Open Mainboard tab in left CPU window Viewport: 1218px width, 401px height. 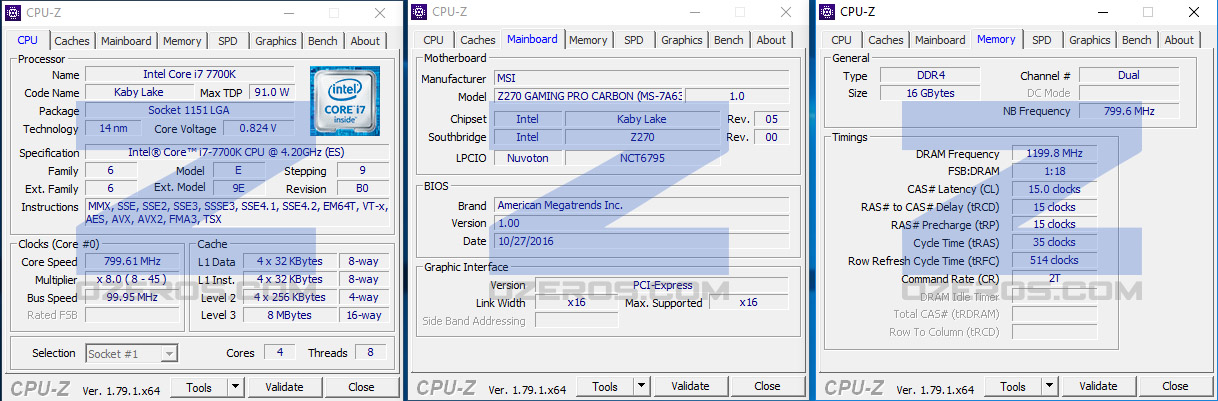[126, 41]
